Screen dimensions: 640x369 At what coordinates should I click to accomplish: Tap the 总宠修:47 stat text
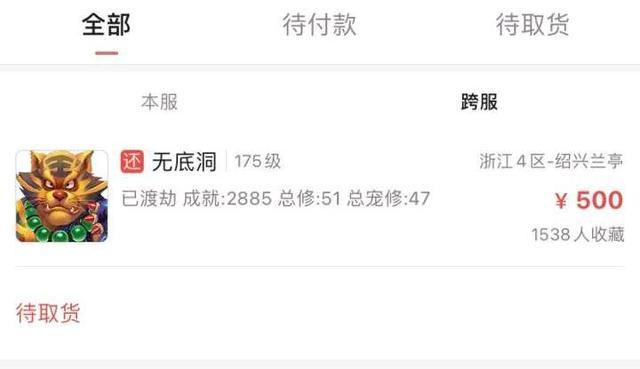pos(389,199)
